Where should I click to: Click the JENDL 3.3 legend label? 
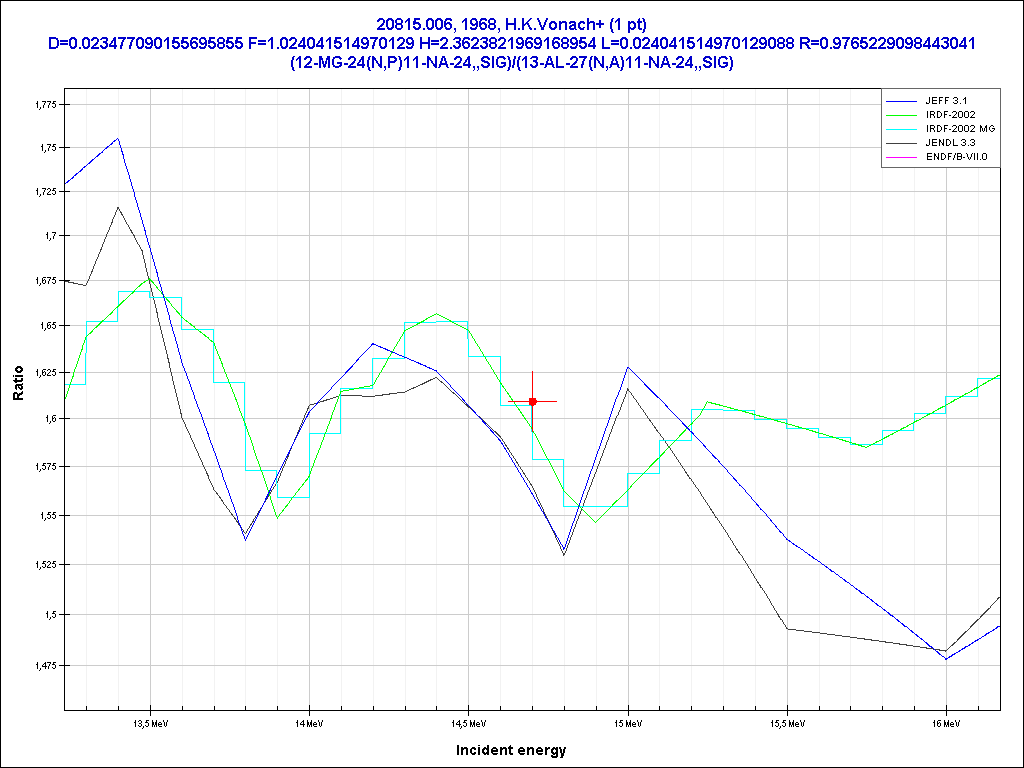click(x=952, y=143)
